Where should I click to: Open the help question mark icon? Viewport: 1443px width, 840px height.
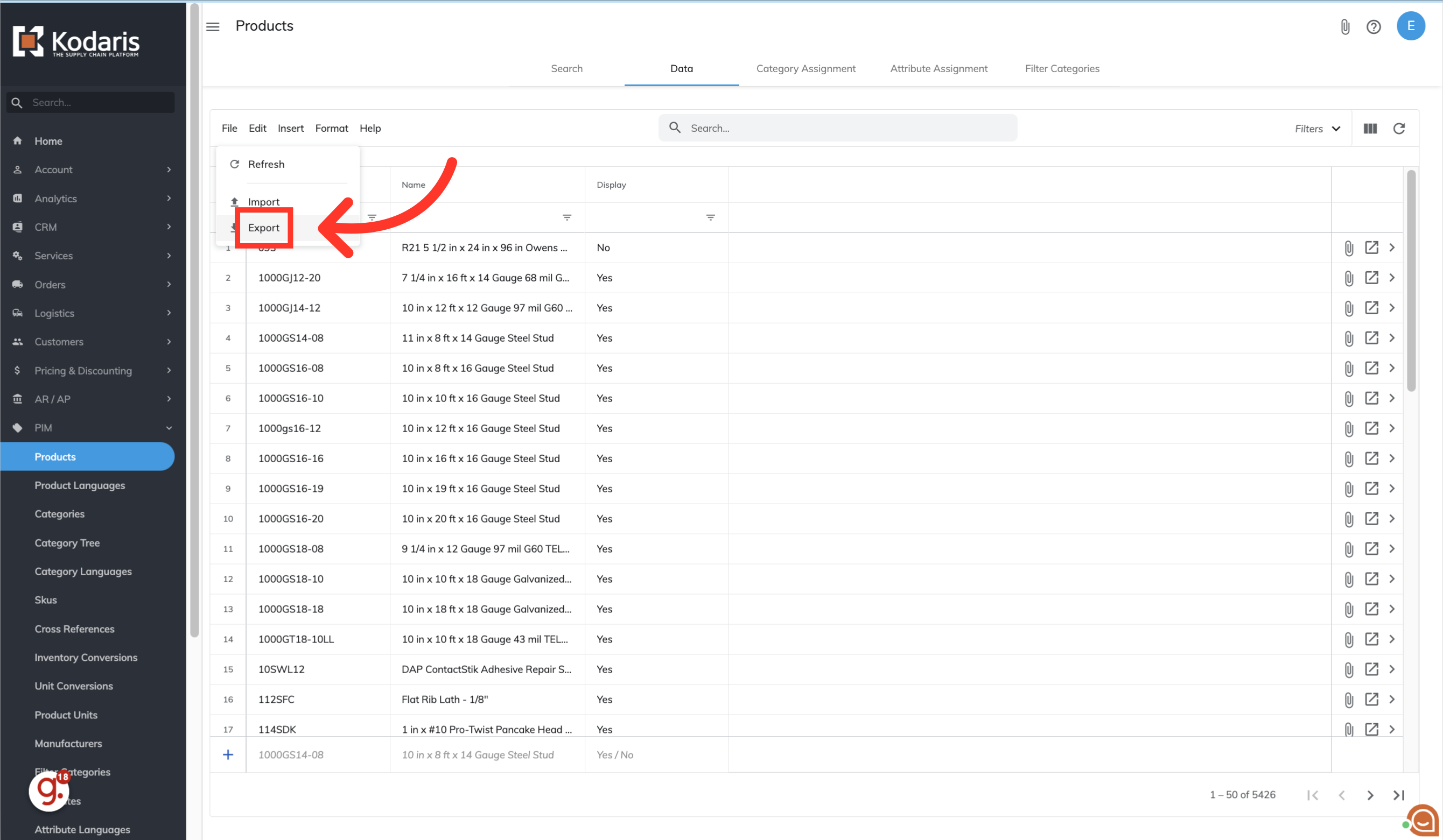point(1373,27)
